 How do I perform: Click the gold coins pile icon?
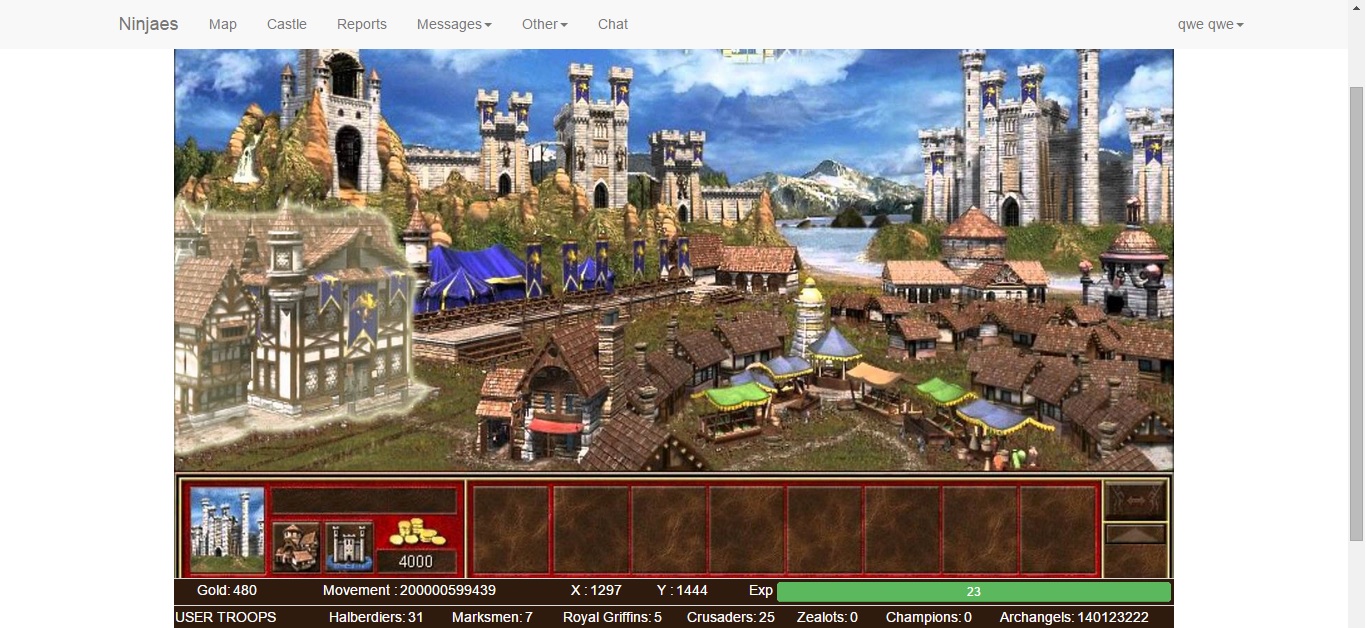tap(417, 532)
